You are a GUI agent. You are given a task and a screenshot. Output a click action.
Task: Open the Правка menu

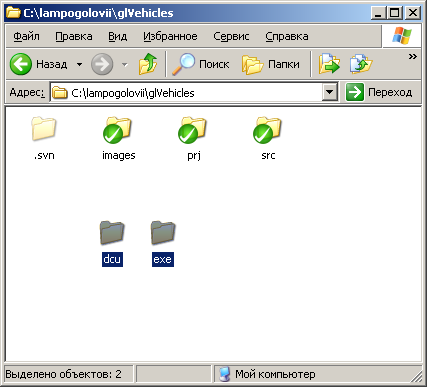[74, 36]
